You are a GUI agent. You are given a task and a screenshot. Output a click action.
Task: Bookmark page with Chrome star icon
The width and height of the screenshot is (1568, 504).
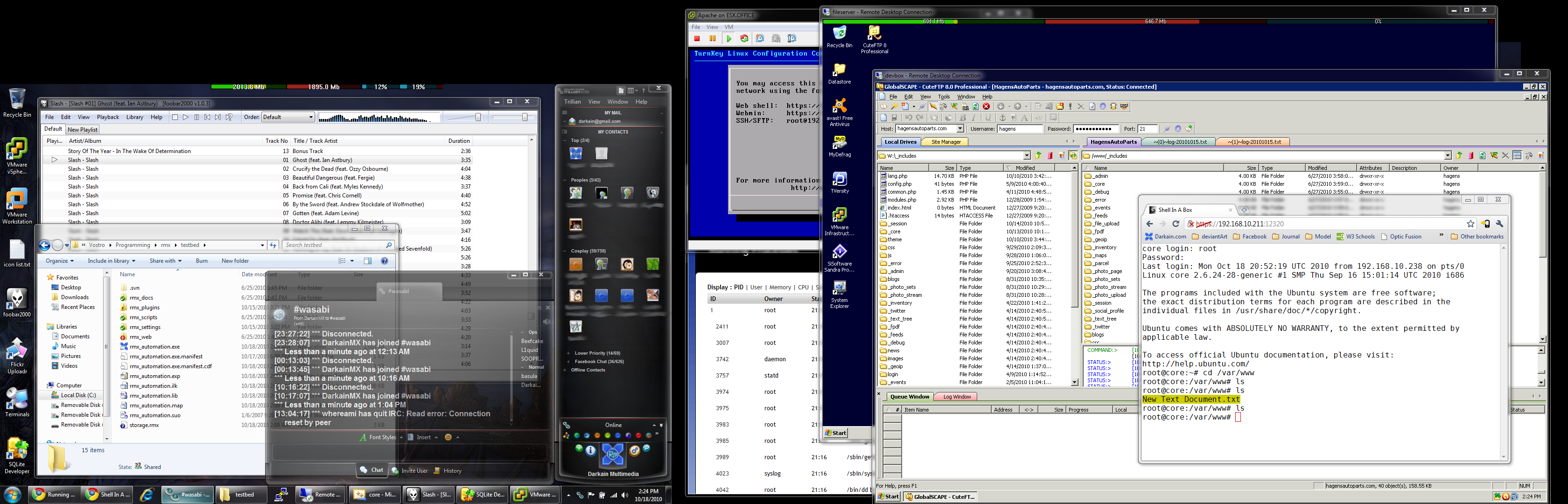pos(1470,224)
